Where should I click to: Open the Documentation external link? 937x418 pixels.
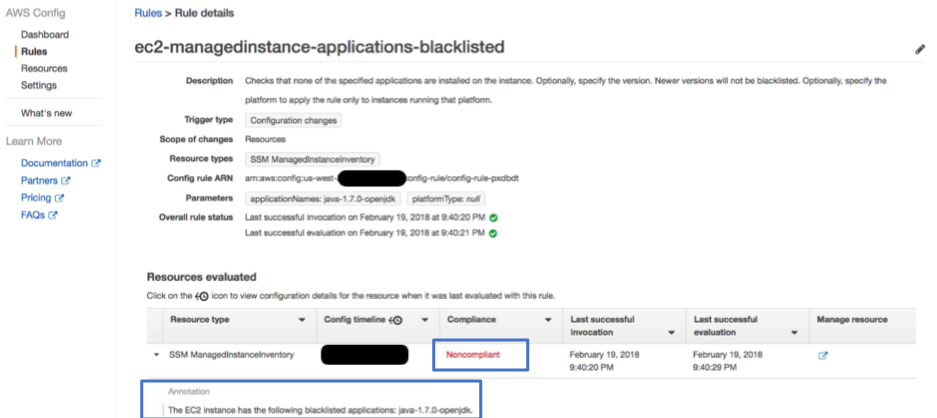(x=61, y=163)
